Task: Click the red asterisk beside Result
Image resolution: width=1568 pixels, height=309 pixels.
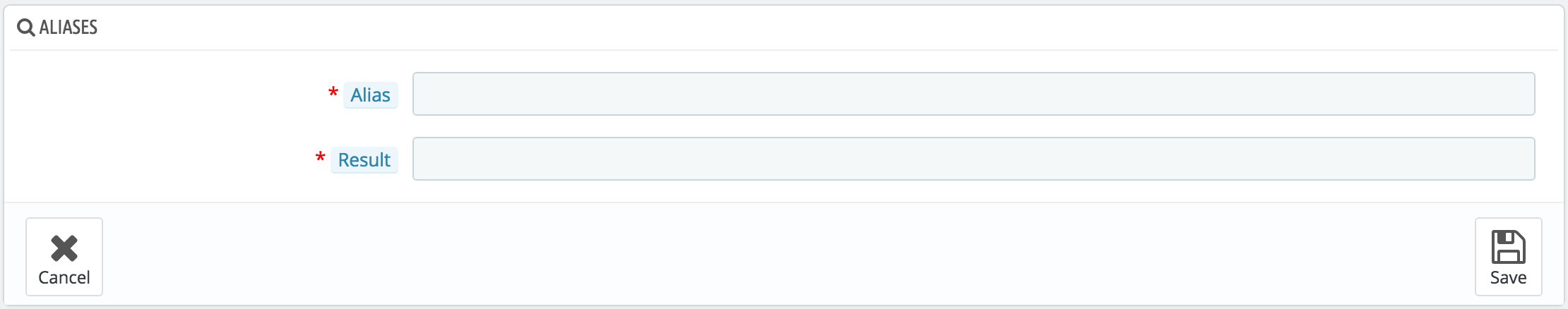Action: (x=320, y=157)
